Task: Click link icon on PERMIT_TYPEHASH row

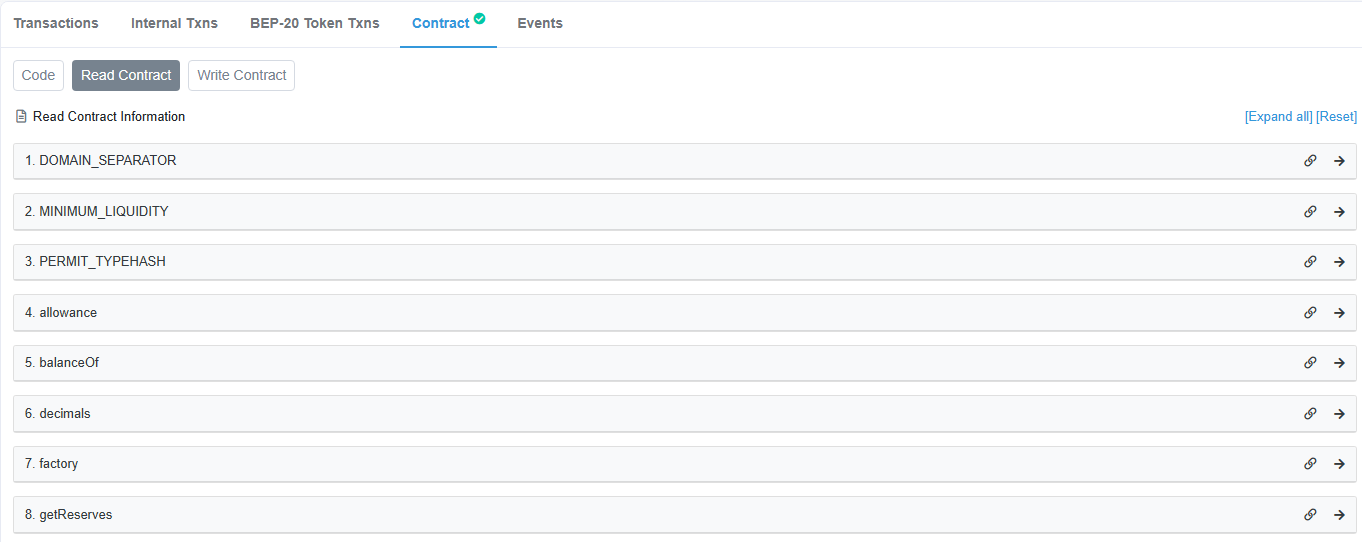Action: (x=1310, y=262)
